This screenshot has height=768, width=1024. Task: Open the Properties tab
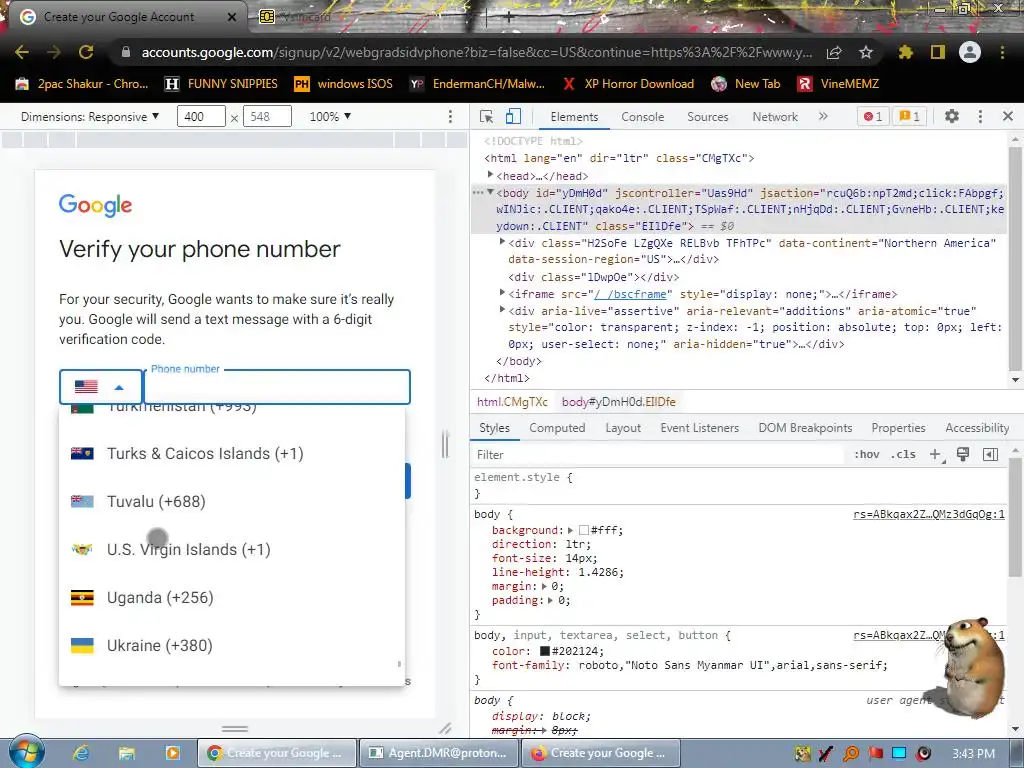898,428
